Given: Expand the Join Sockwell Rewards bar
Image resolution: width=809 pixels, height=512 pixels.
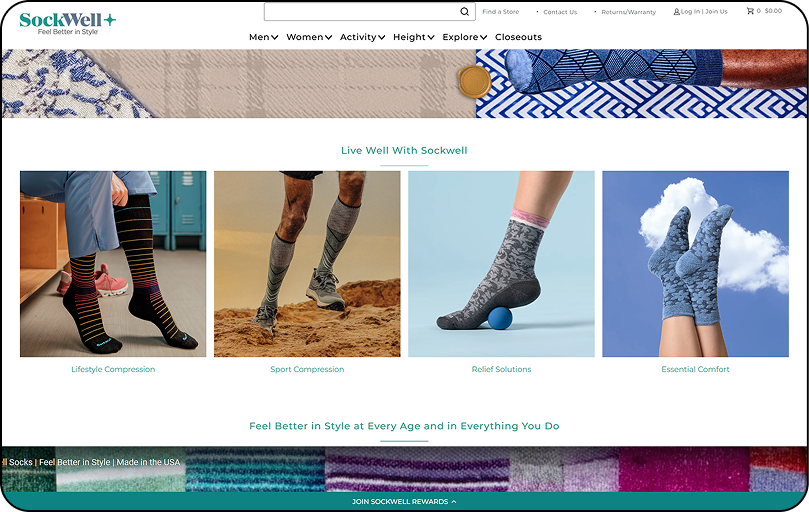Looking at the screenshot, I should coord(404,501).
